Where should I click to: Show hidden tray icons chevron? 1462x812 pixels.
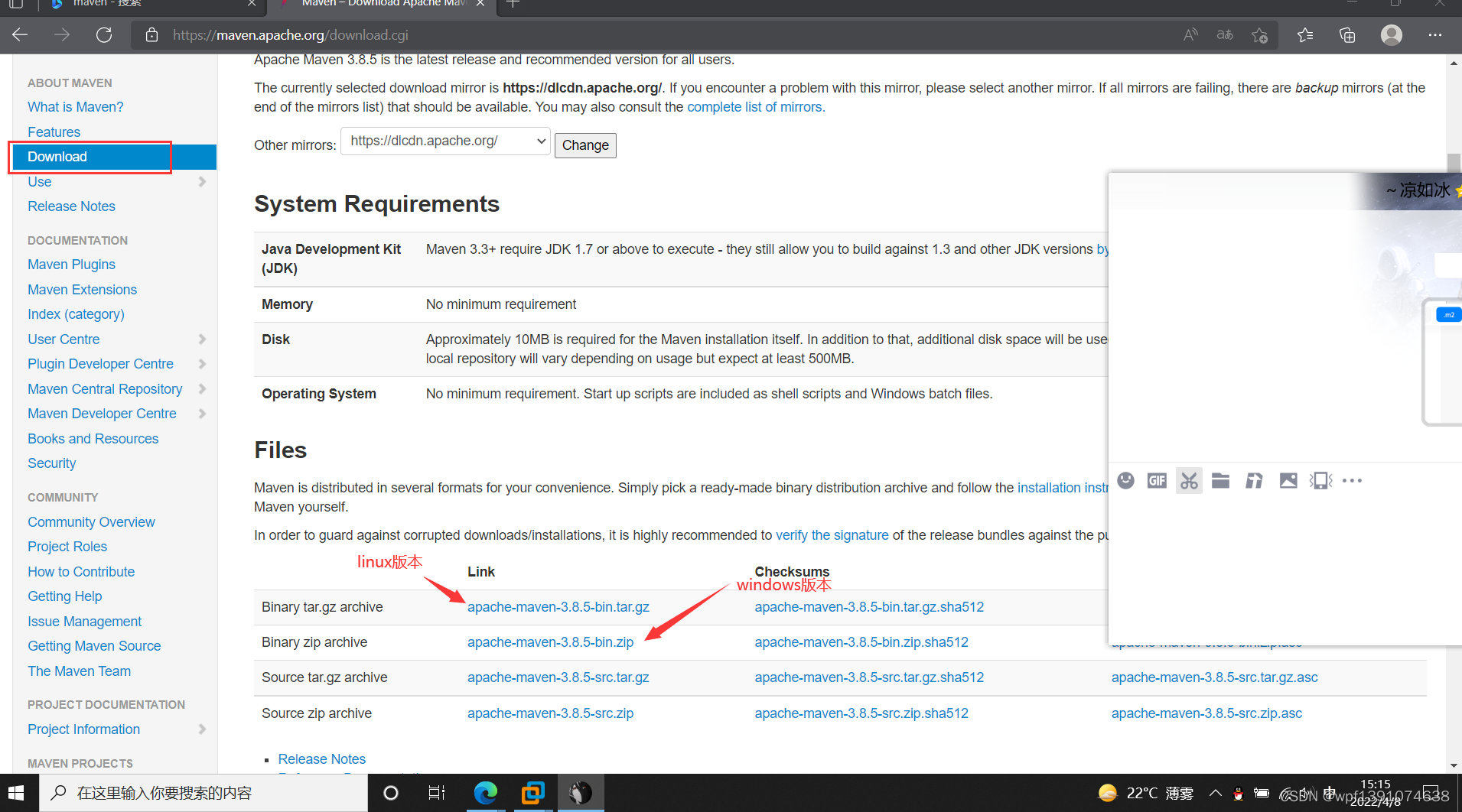(x=1215, y=793)
